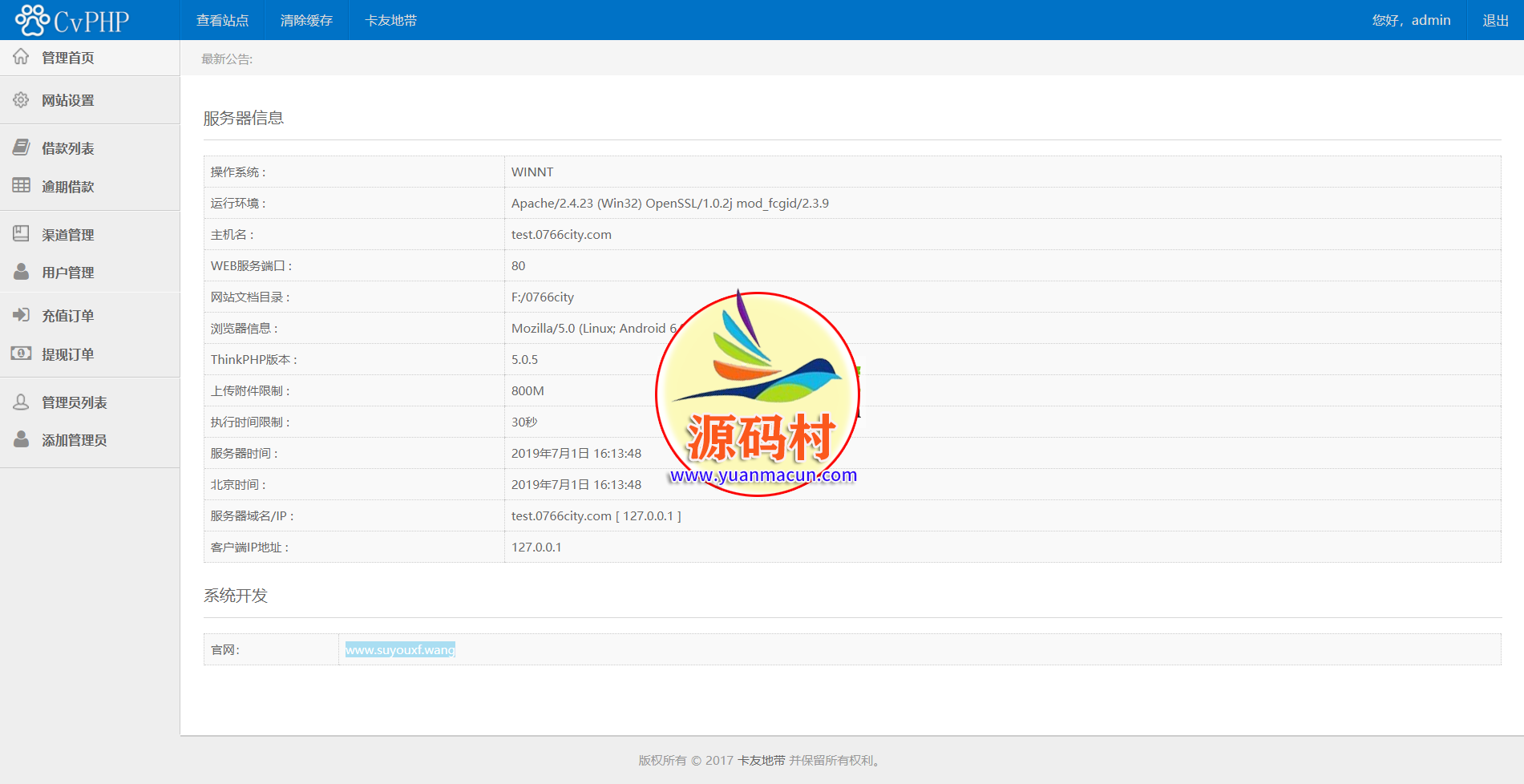Viewport: 1524px width, 784px height.
Task: Open 网站设置 text in the sidebar
Action: pos(68,101)
